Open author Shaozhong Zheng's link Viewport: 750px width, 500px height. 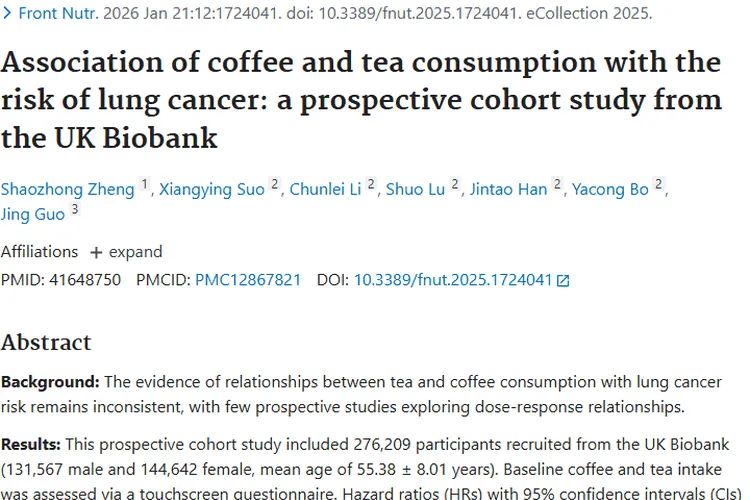[x=66, y=189]
